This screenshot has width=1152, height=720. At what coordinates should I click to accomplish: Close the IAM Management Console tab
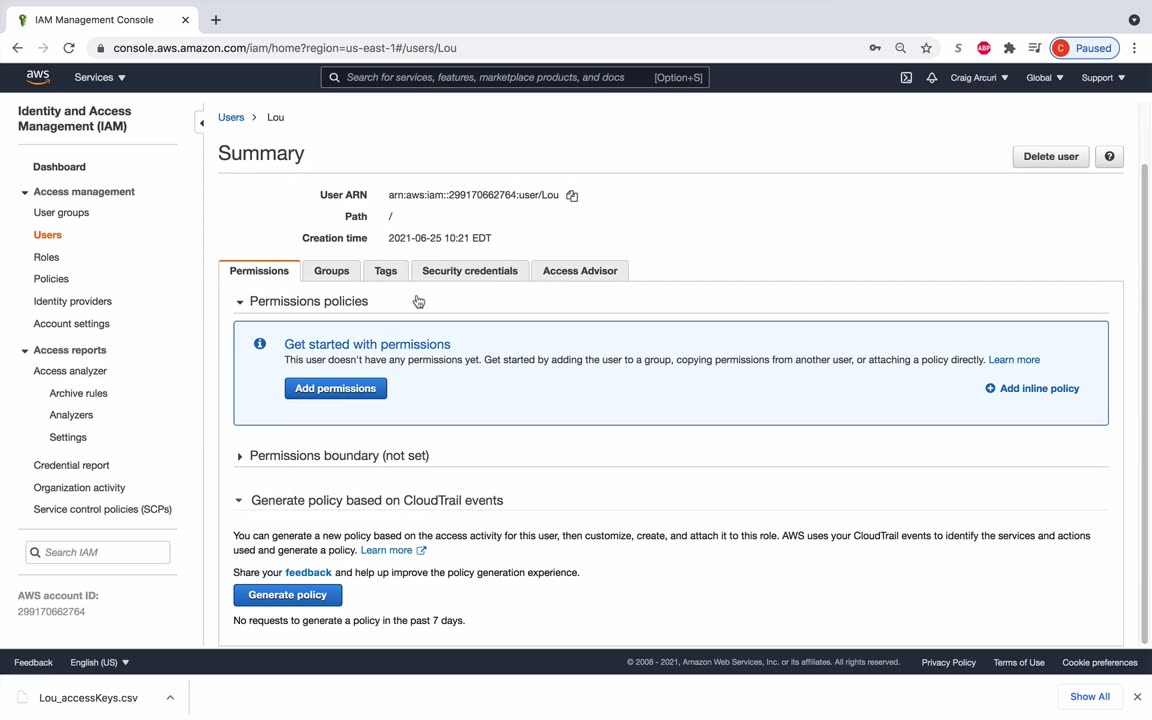tap(185, 20)
